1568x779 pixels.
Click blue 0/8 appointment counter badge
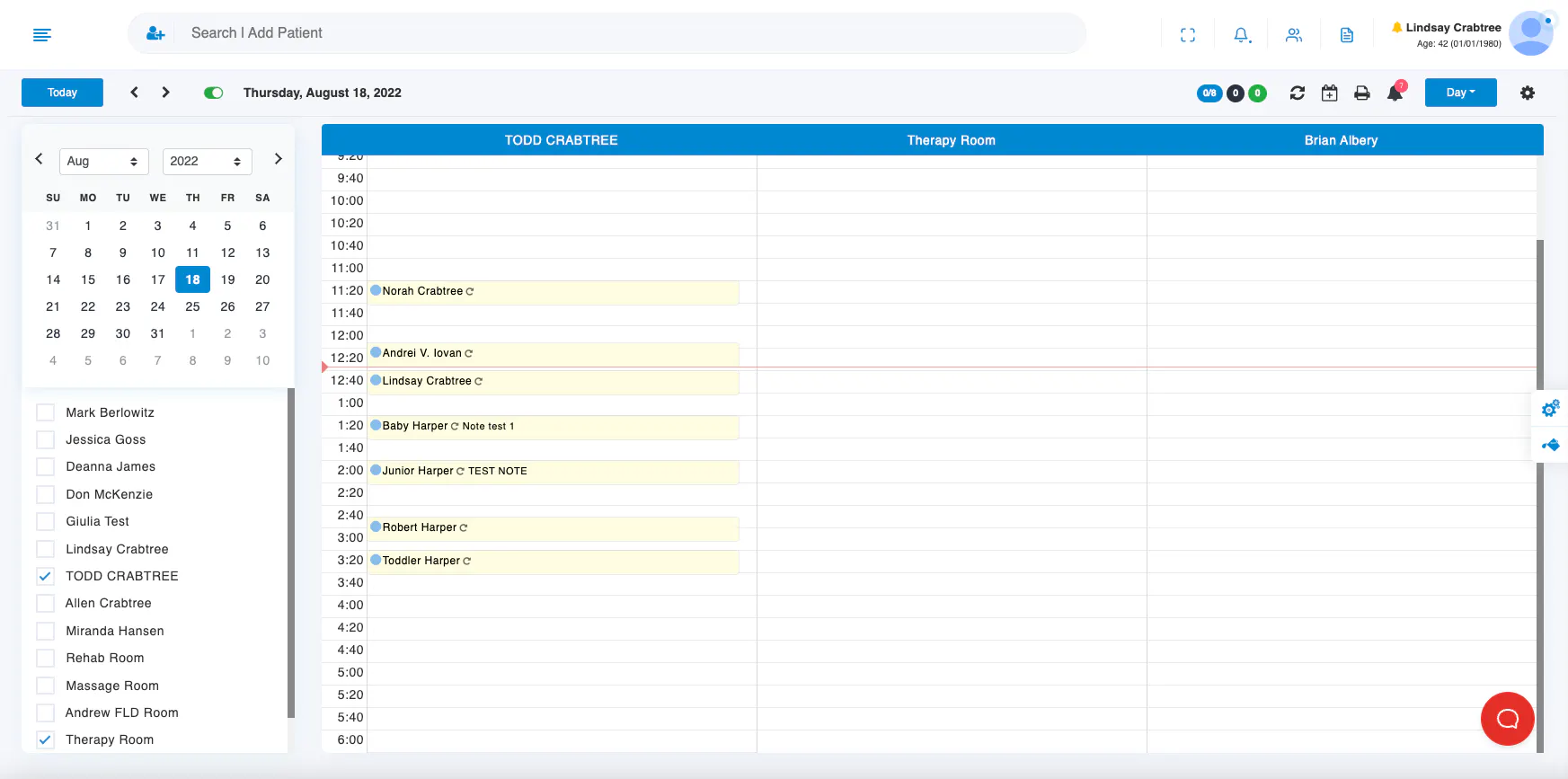point(1209,93)
